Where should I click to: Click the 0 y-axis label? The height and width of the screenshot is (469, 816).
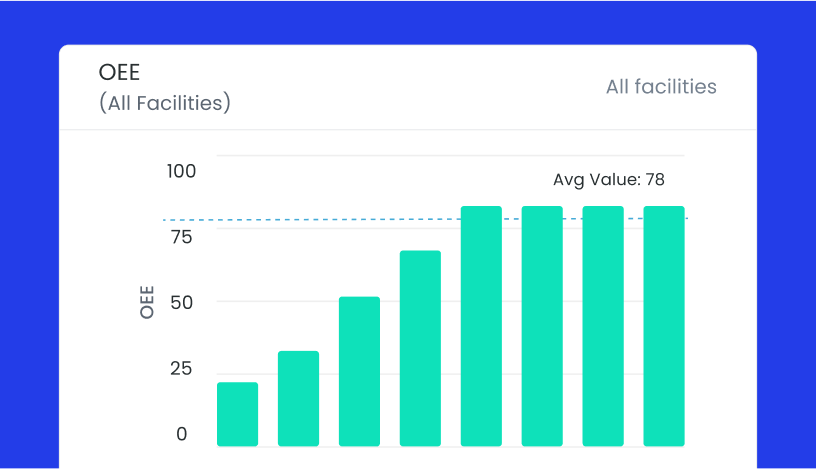(x=182, y=434)
